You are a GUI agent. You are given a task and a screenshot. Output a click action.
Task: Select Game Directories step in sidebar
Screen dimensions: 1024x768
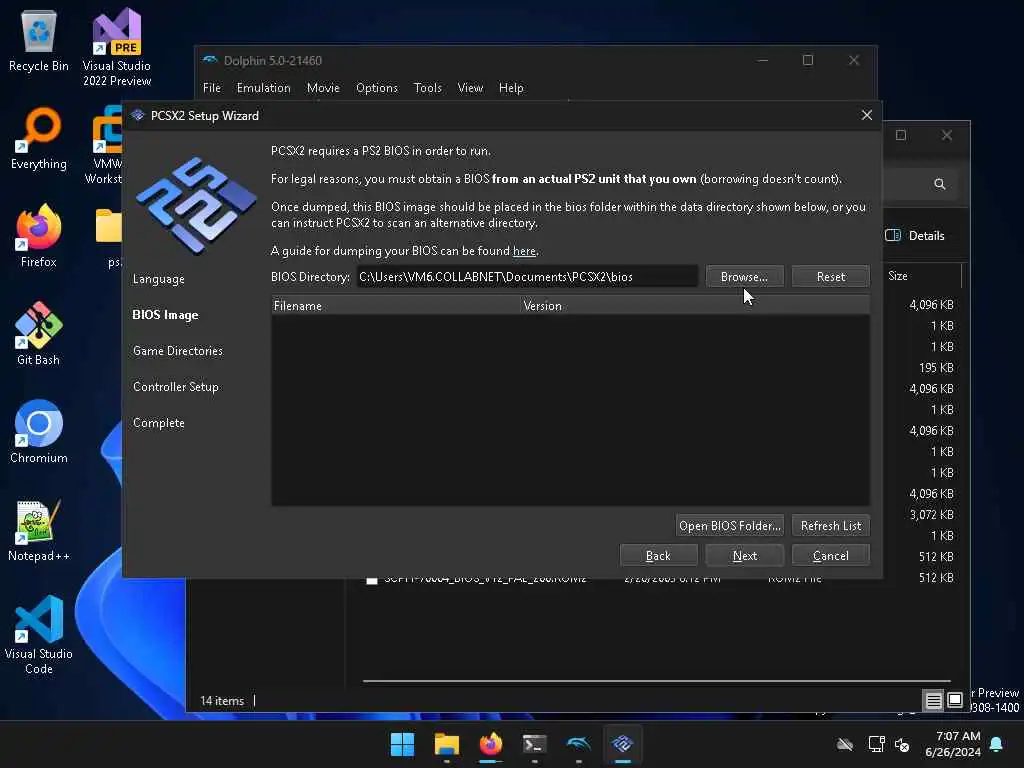point(178,351)
